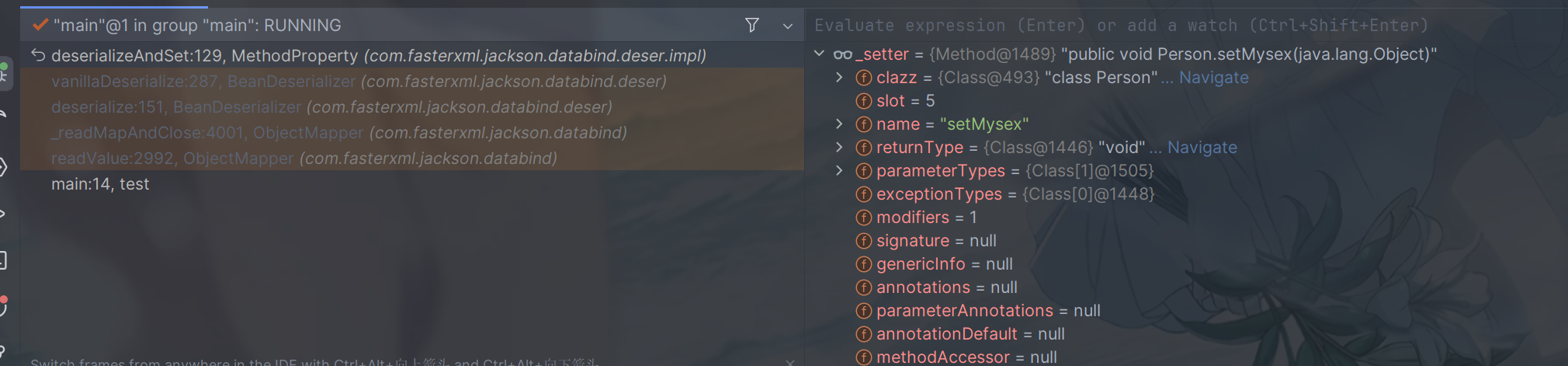Select the main:14, test stack frame
The width and height of the screenshot is (1568, 366).
coord(411,184)
